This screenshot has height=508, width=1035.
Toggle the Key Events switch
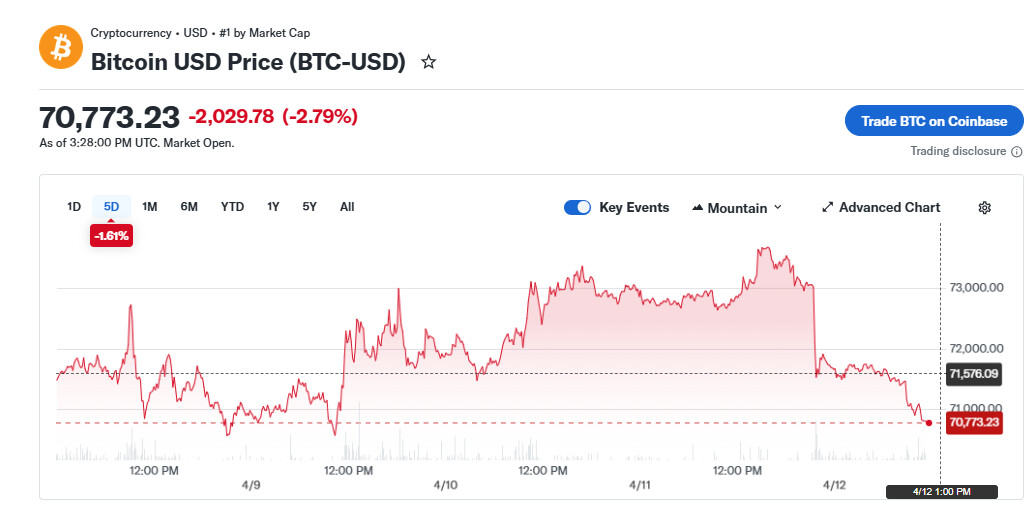[577, 208]
